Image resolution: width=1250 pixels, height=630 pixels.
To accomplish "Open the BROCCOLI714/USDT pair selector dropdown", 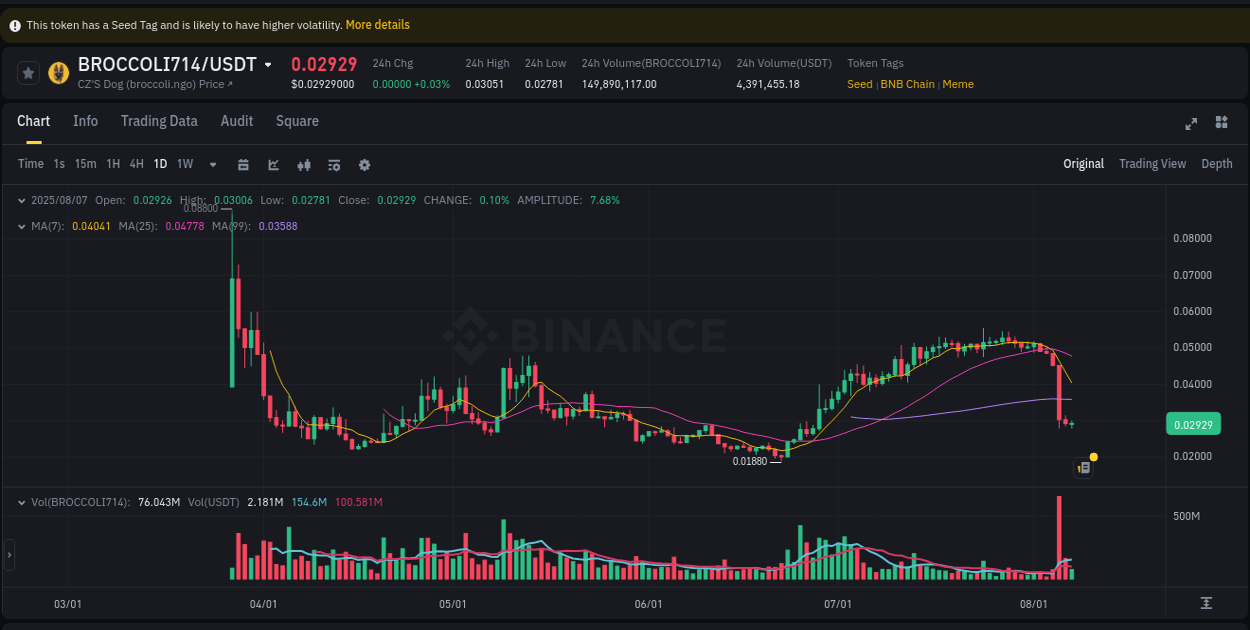I will click(x=268, y=64).
